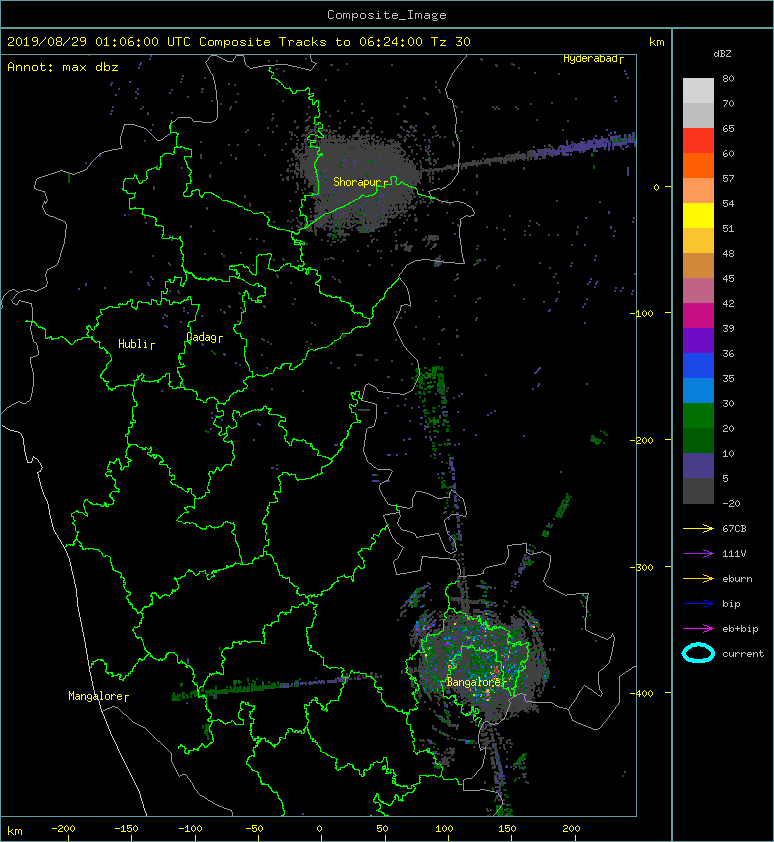
Task: Click the -200 tick on horizontal axis
Action: (63, 829)
